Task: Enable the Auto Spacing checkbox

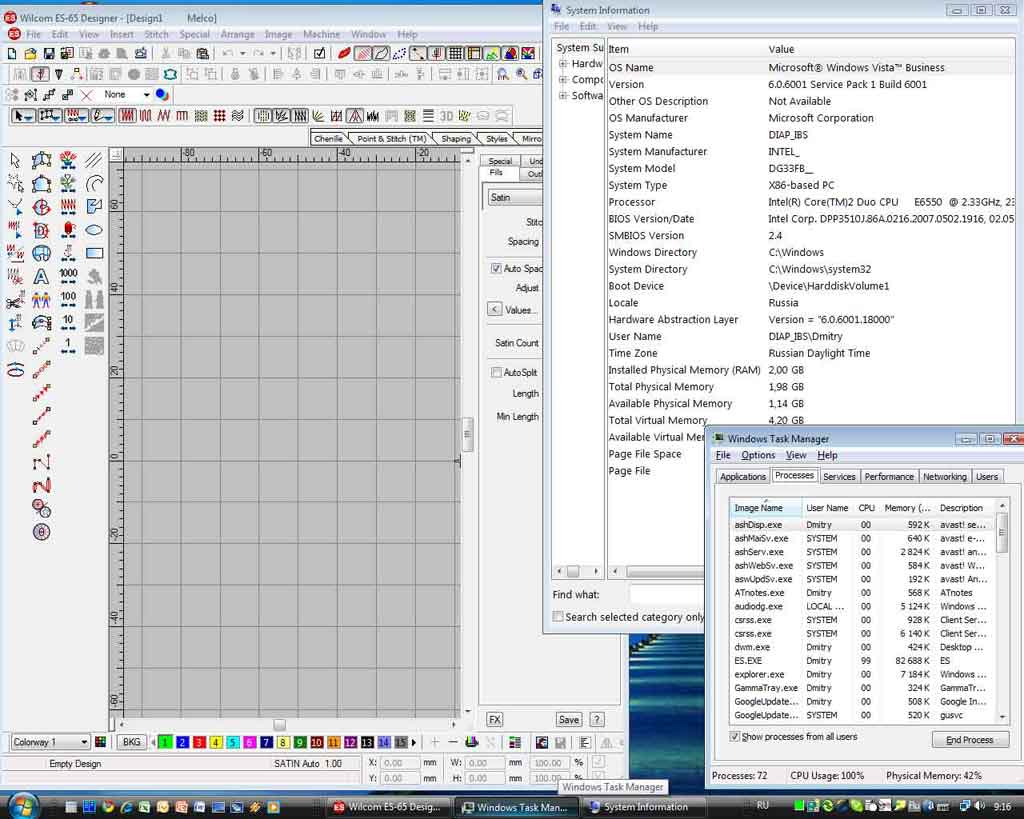Action: click(496, 269)
